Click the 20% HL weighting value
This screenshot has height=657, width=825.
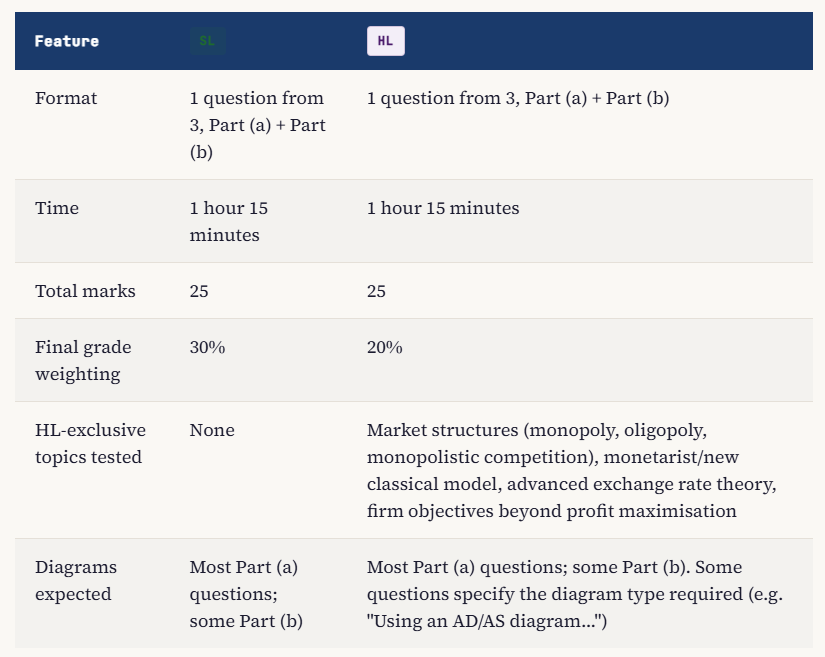pyautogui.click(x=385, y=348)
